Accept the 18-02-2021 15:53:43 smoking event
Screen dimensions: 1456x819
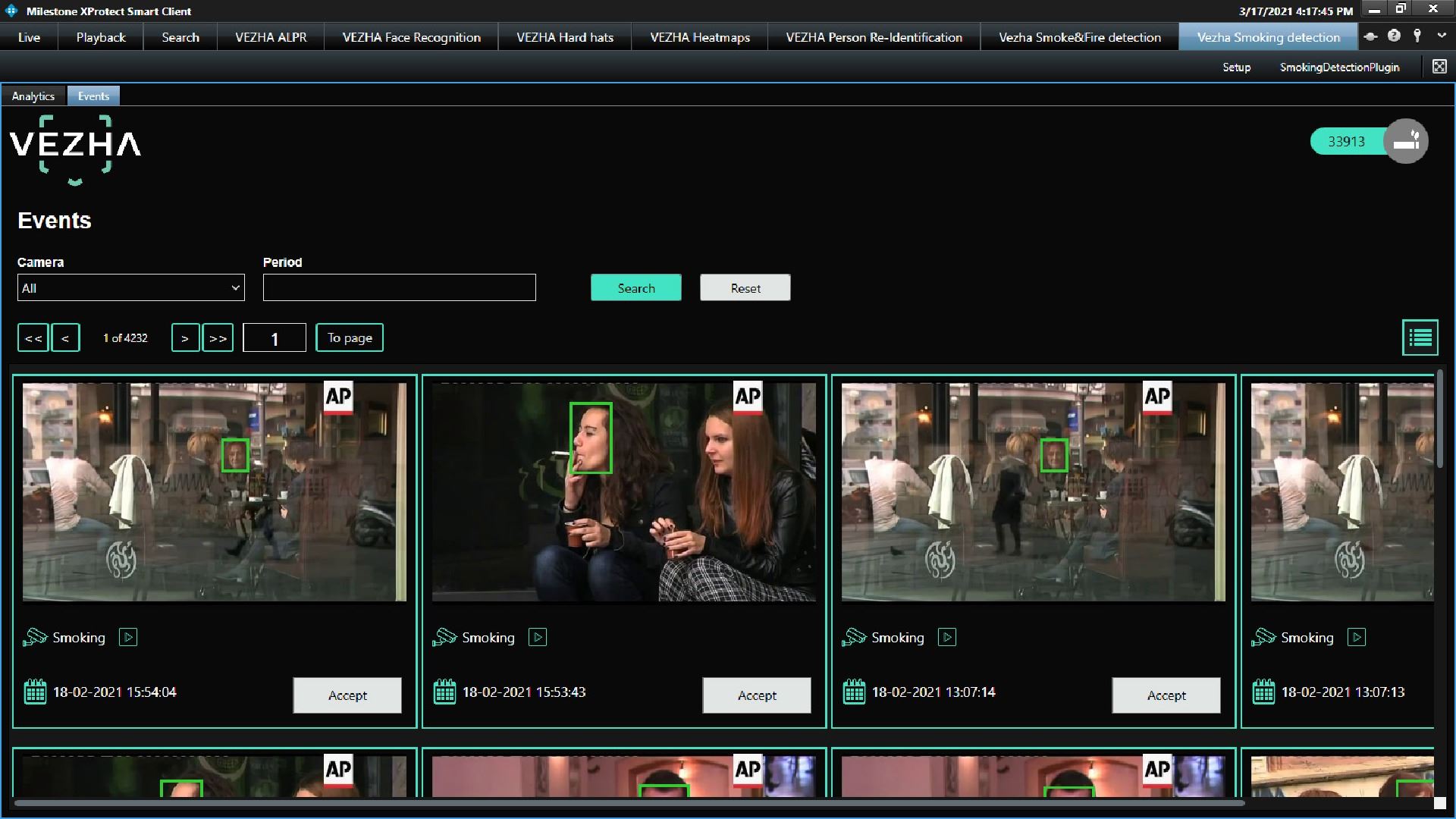tap(757, 695)
